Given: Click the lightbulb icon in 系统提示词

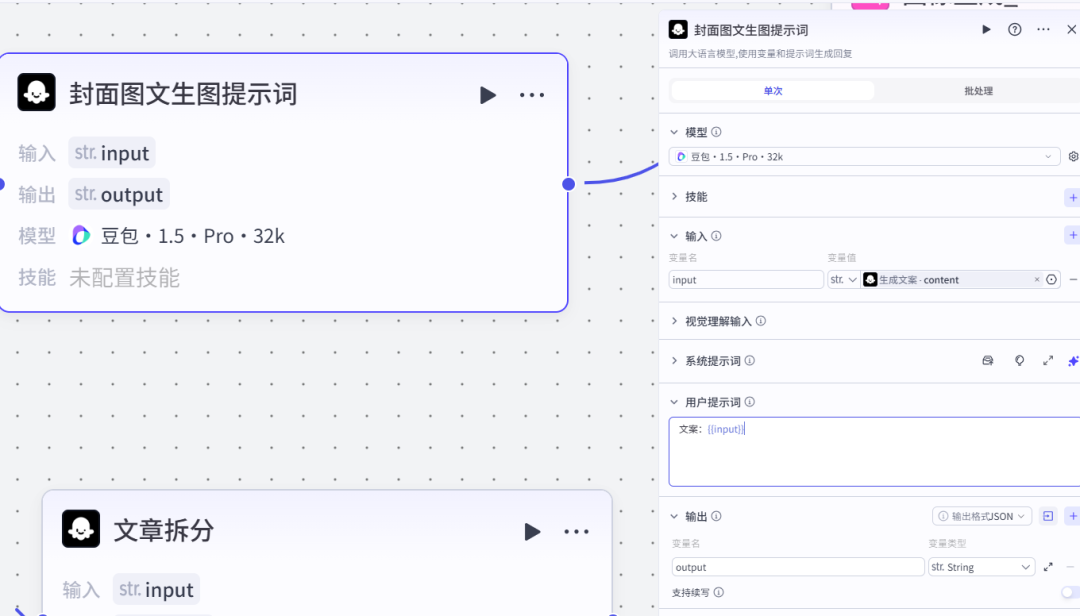Looking at the screenshot, I should (1019, 360).
